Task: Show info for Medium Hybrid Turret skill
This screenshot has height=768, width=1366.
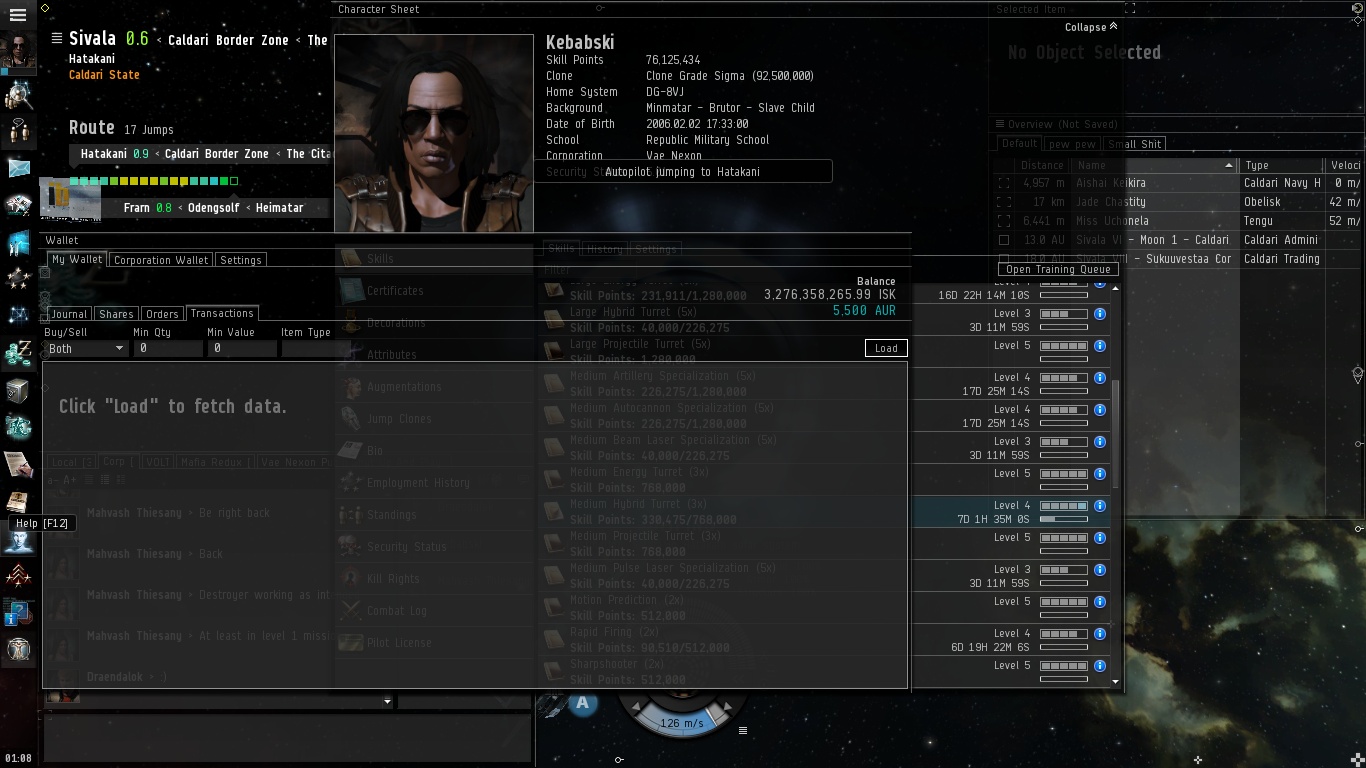Action: tap(1100, 506)
